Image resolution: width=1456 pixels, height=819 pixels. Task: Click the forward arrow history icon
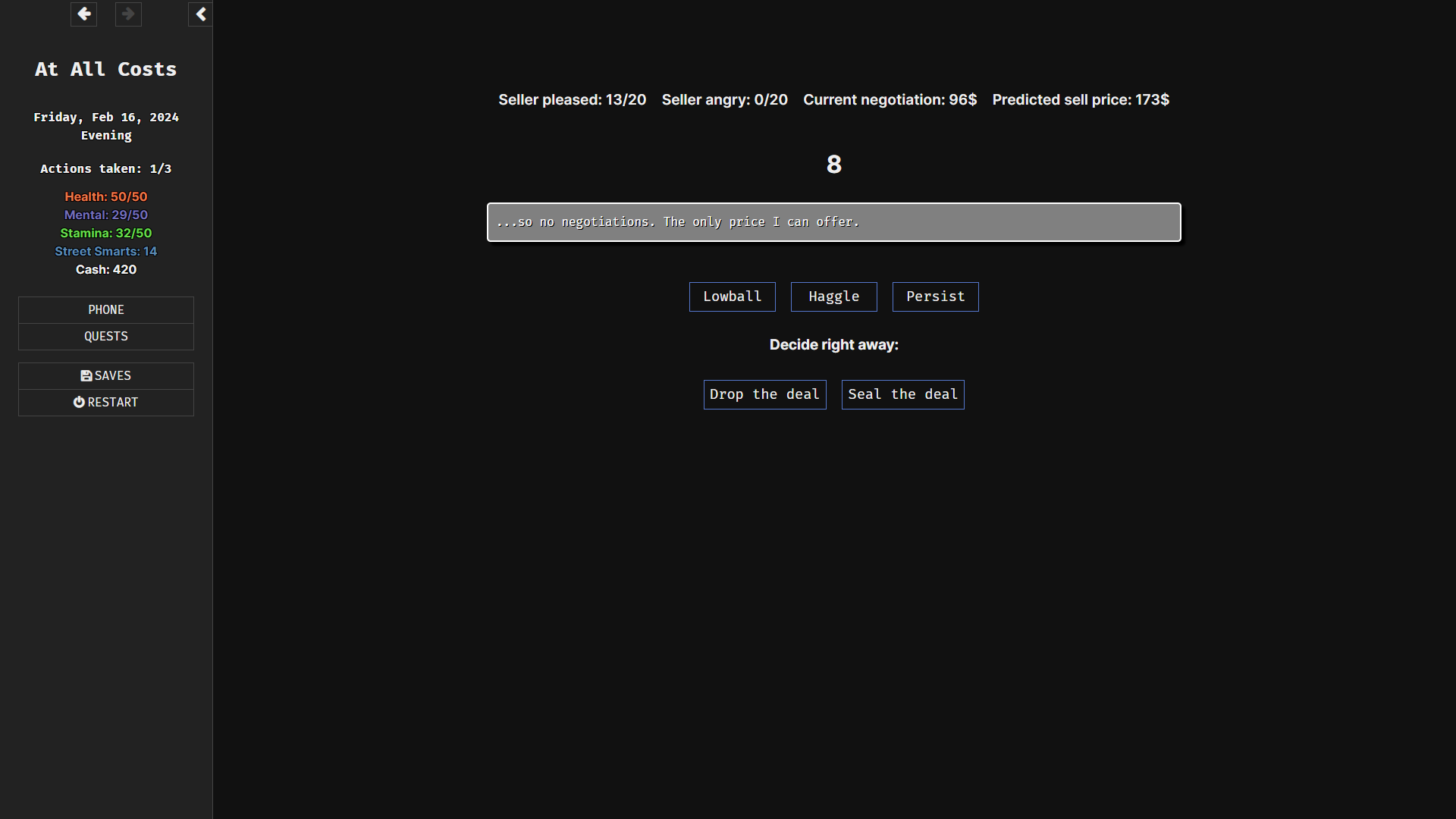(x=128, y=14)
